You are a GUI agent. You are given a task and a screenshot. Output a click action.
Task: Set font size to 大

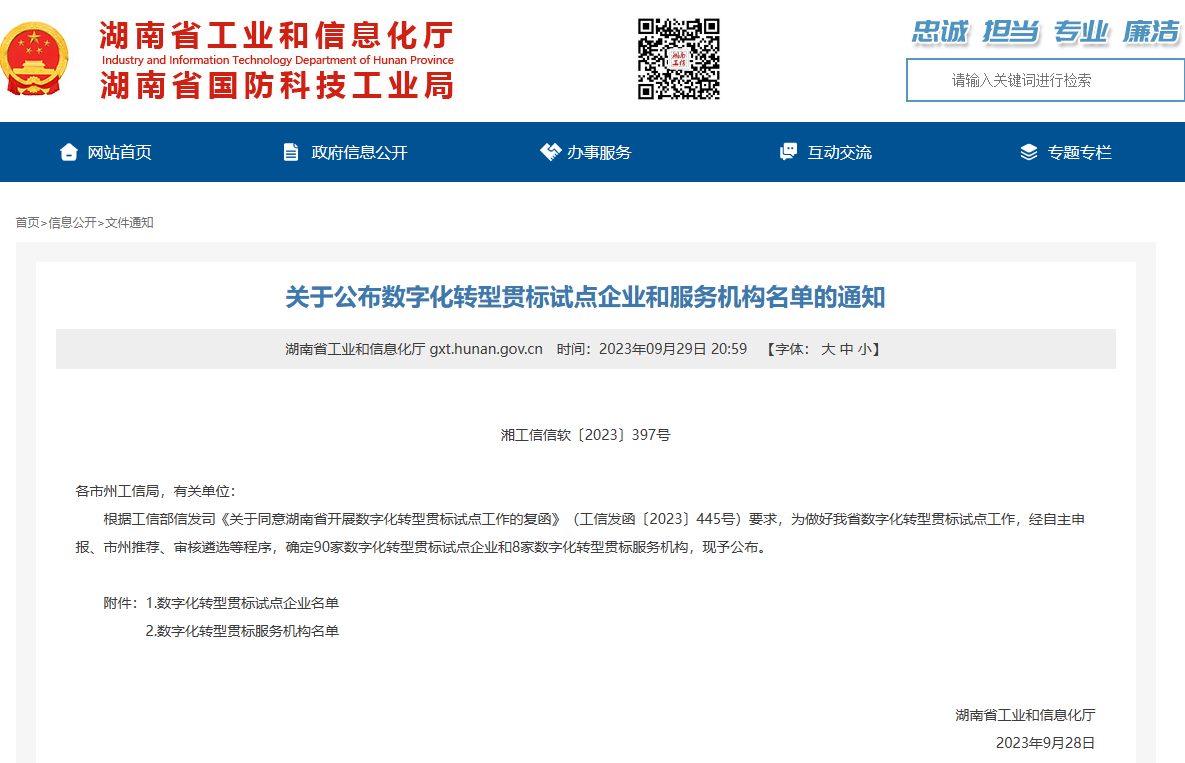828,349
